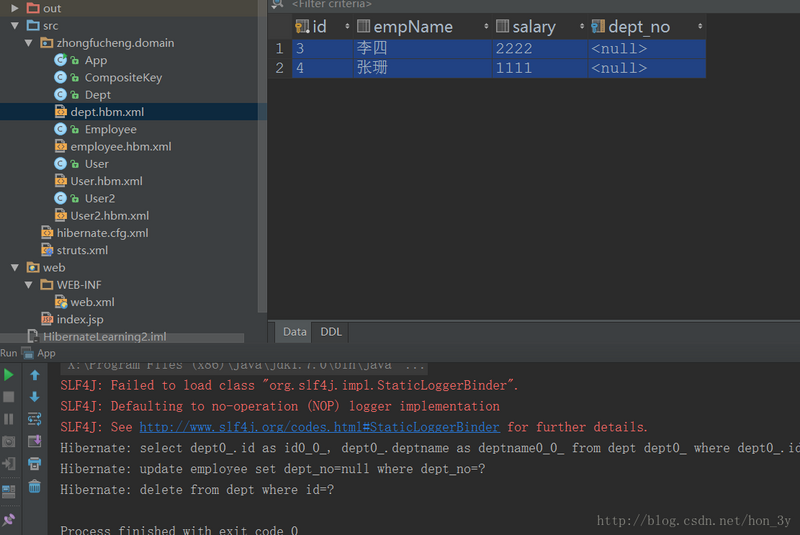Viewport: 800px width, 535px height.
Task: Switch to the Data tab
Action: [294, 332]
